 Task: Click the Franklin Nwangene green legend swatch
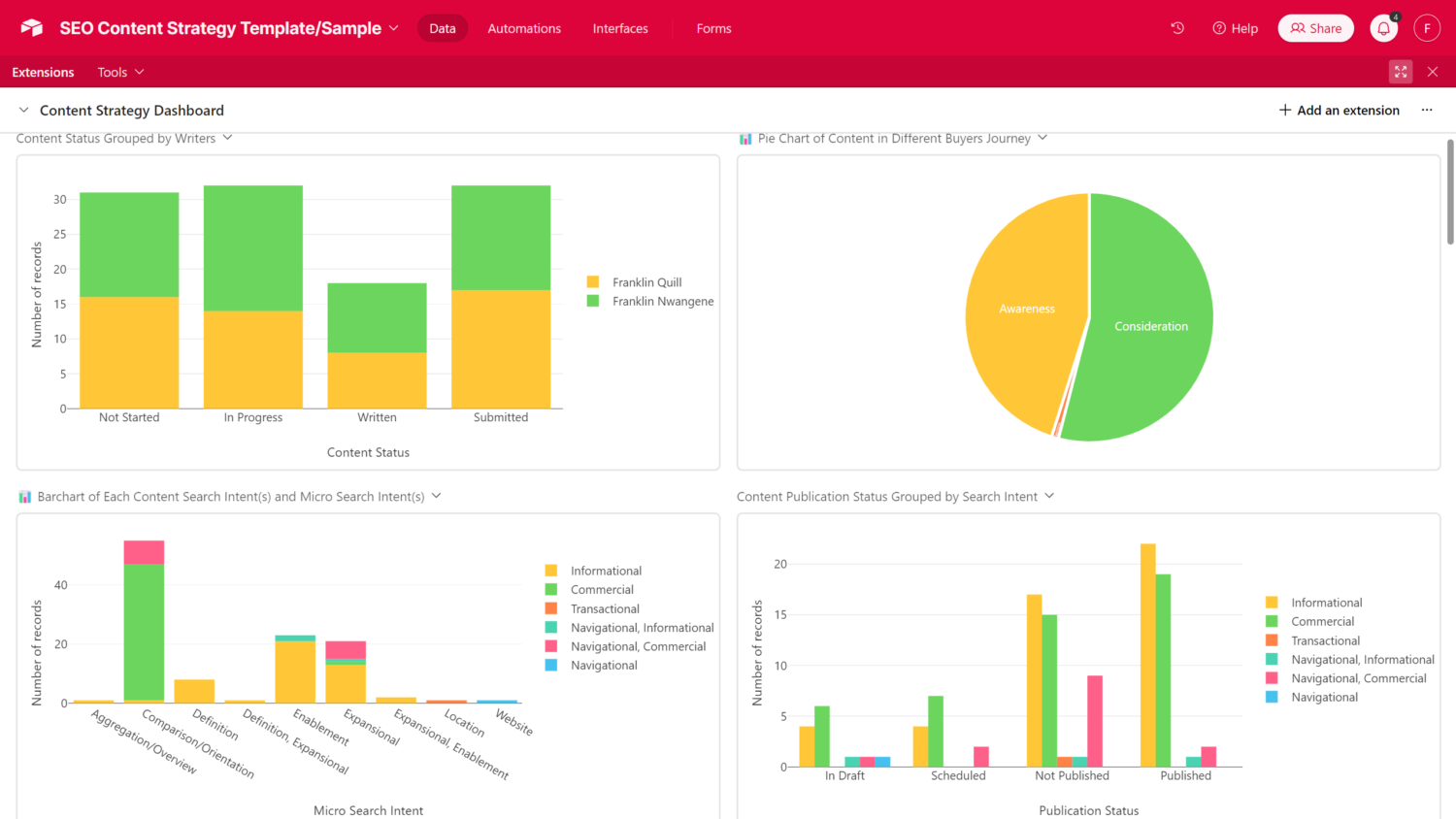pos(593,301)
